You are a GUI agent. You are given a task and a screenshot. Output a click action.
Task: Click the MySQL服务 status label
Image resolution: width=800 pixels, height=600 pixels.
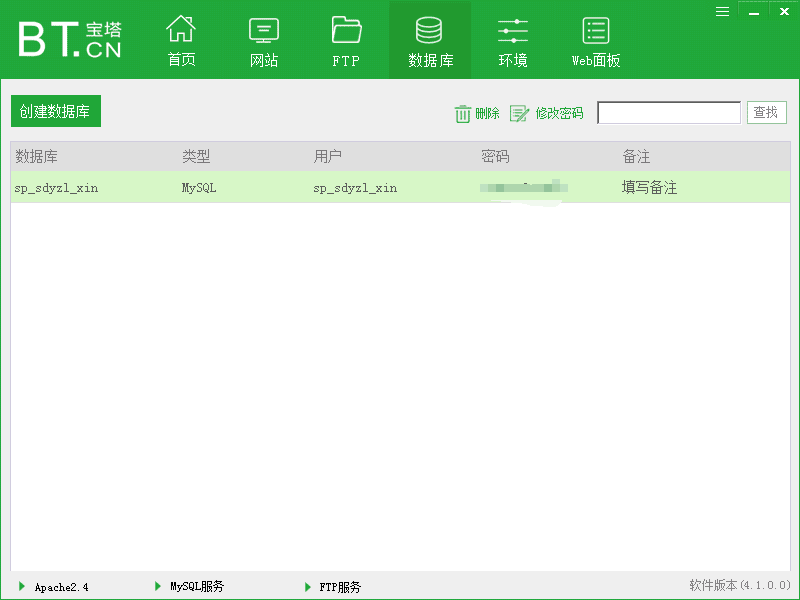click(x=197, y=587)
